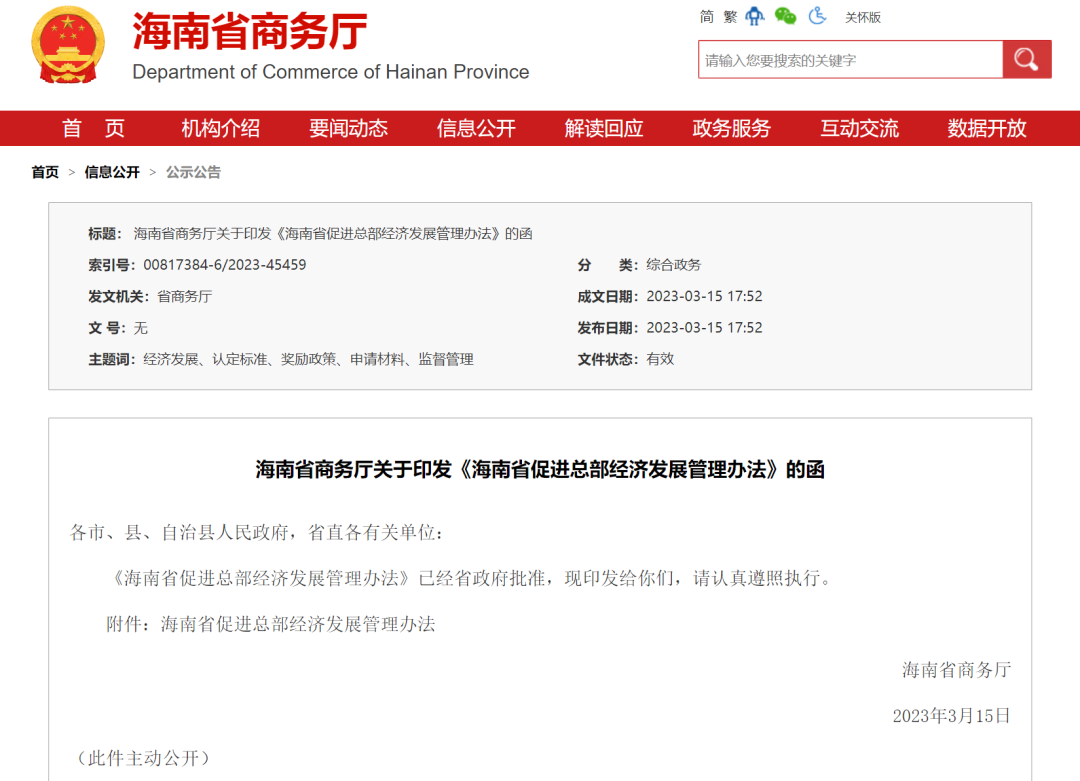Click the wheelchair accessibility icon

pyautogui.click(x=818, y=16)
